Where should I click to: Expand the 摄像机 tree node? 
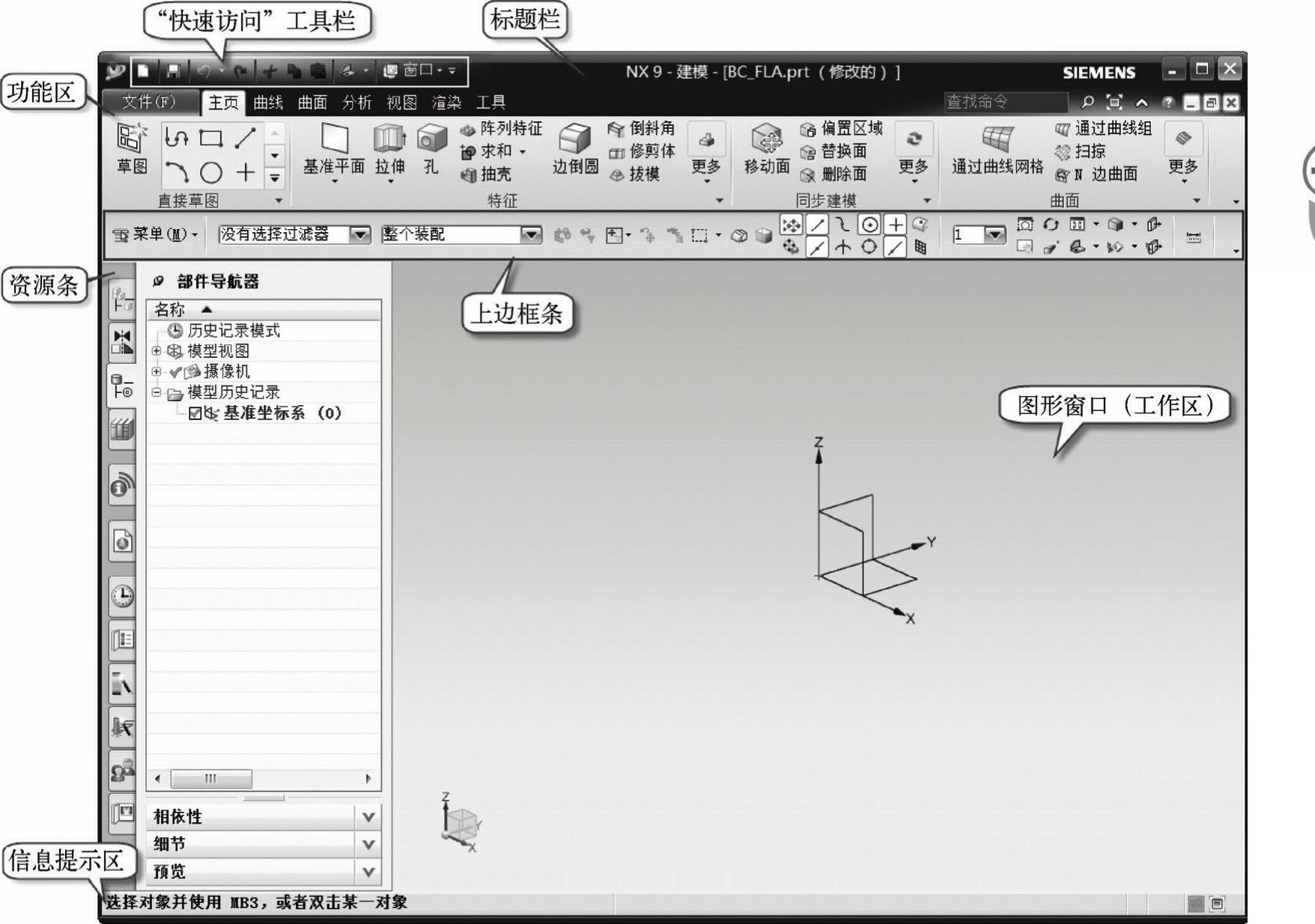point(156,371)
